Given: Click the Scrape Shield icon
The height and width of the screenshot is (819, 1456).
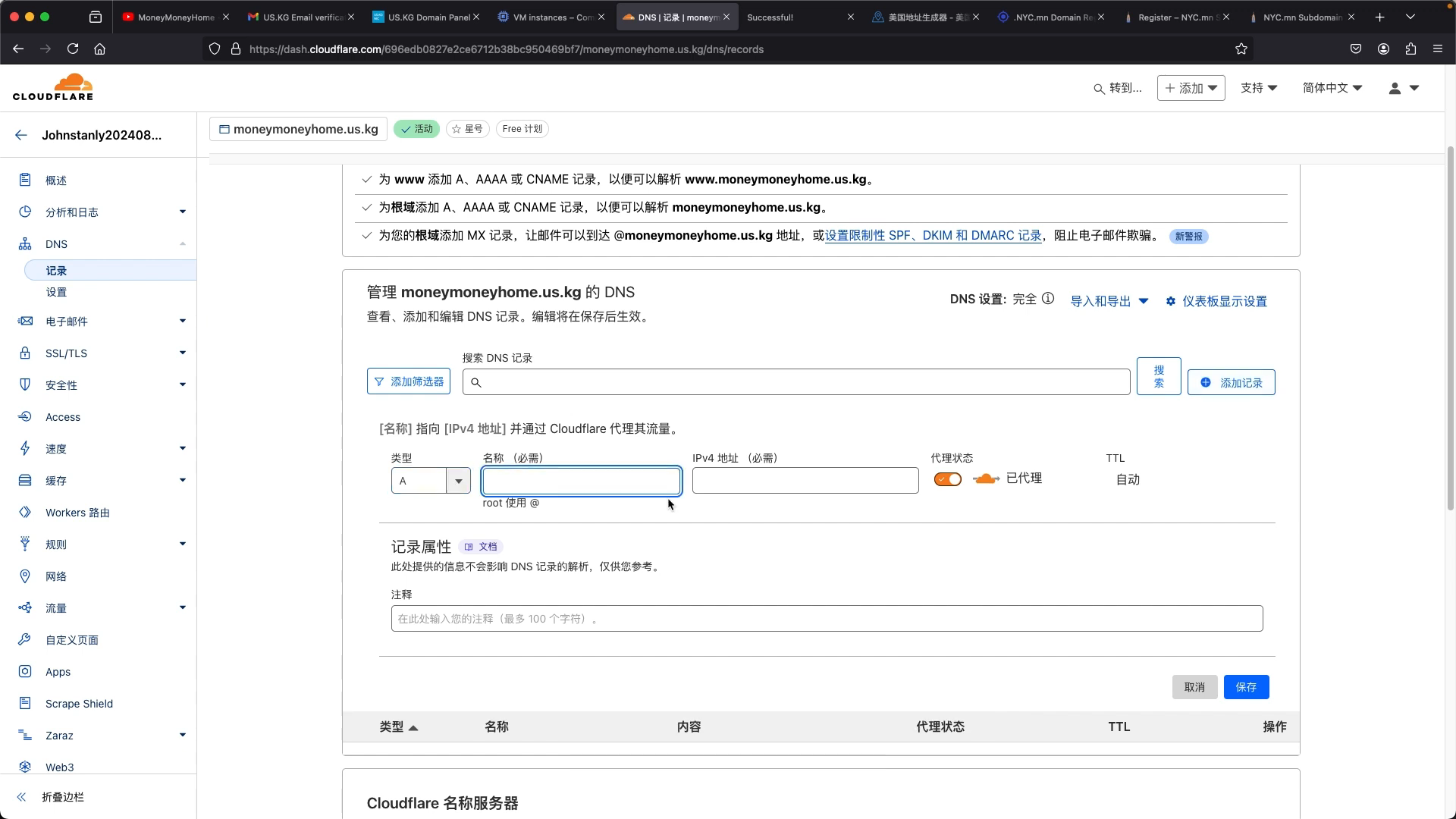Looking at the screenshot, I should tap(25, 703).
